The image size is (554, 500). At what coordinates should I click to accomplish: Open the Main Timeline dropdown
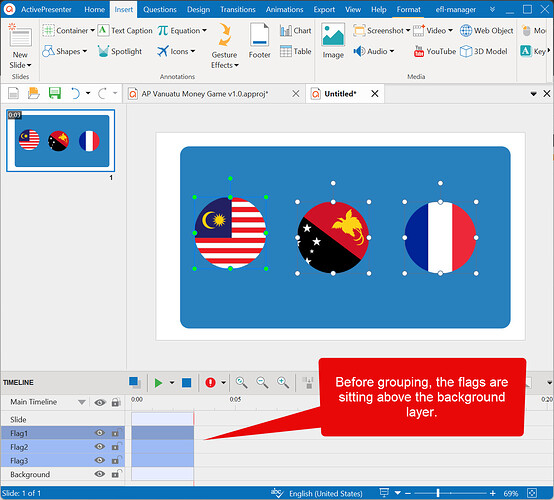pos(82,402)
